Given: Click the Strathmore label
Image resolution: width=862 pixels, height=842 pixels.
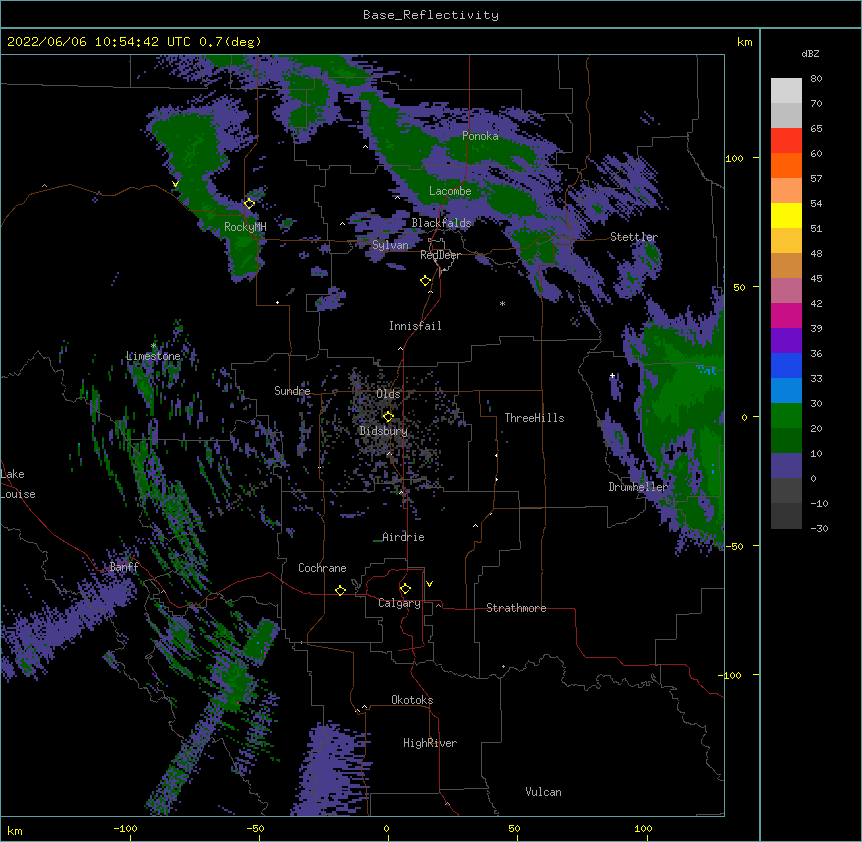Looking at the screenshot, I should click(x=516, y=608).
